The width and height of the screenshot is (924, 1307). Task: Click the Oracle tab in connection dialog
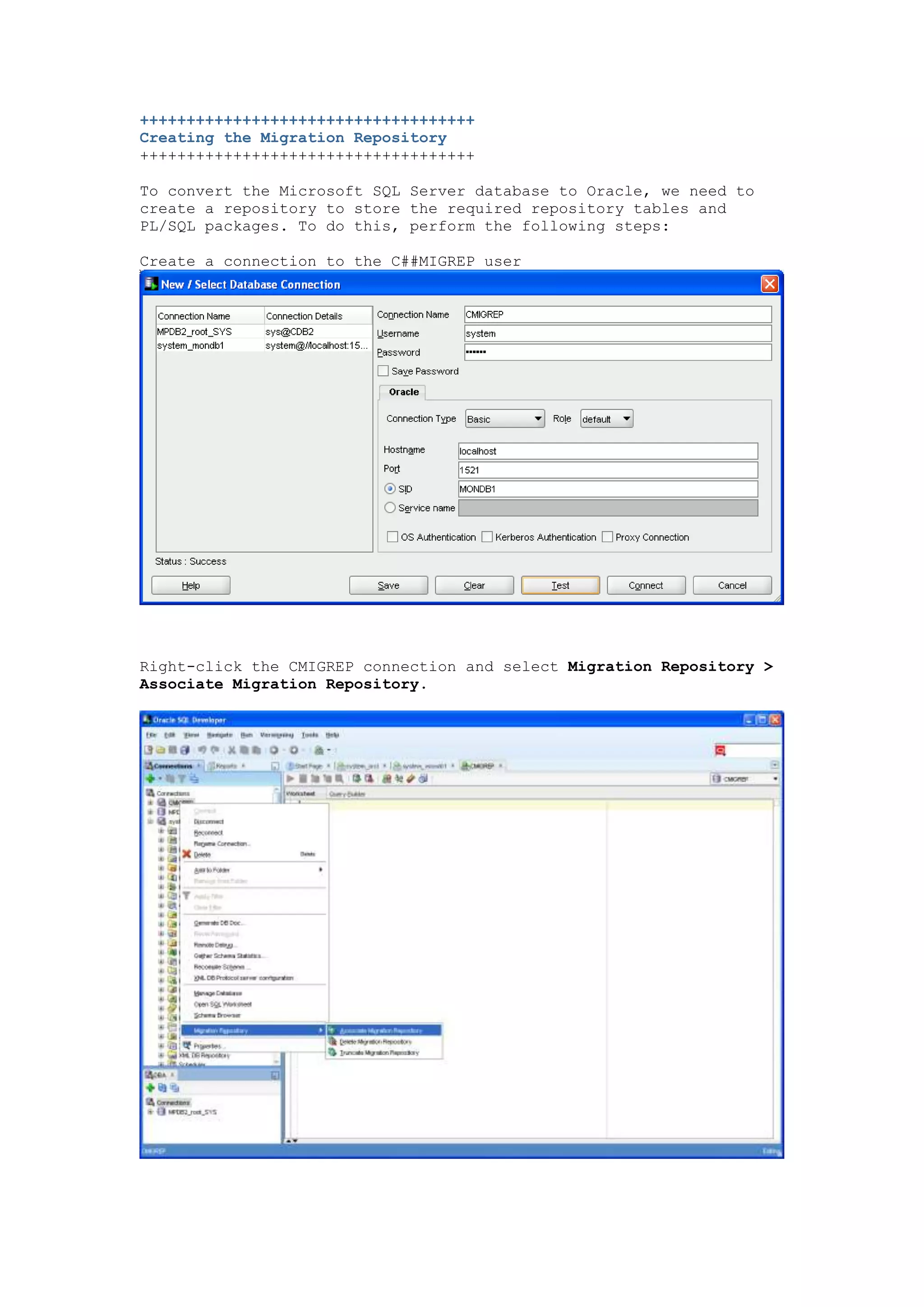point(403,392)
